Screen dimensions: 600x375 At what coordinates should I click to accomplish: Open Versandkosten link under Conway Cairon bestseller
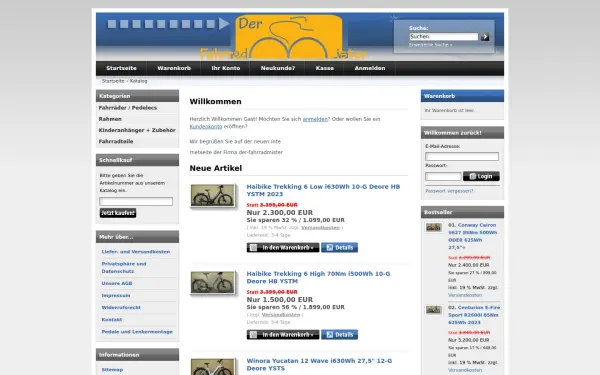click(x=465, y=295)
